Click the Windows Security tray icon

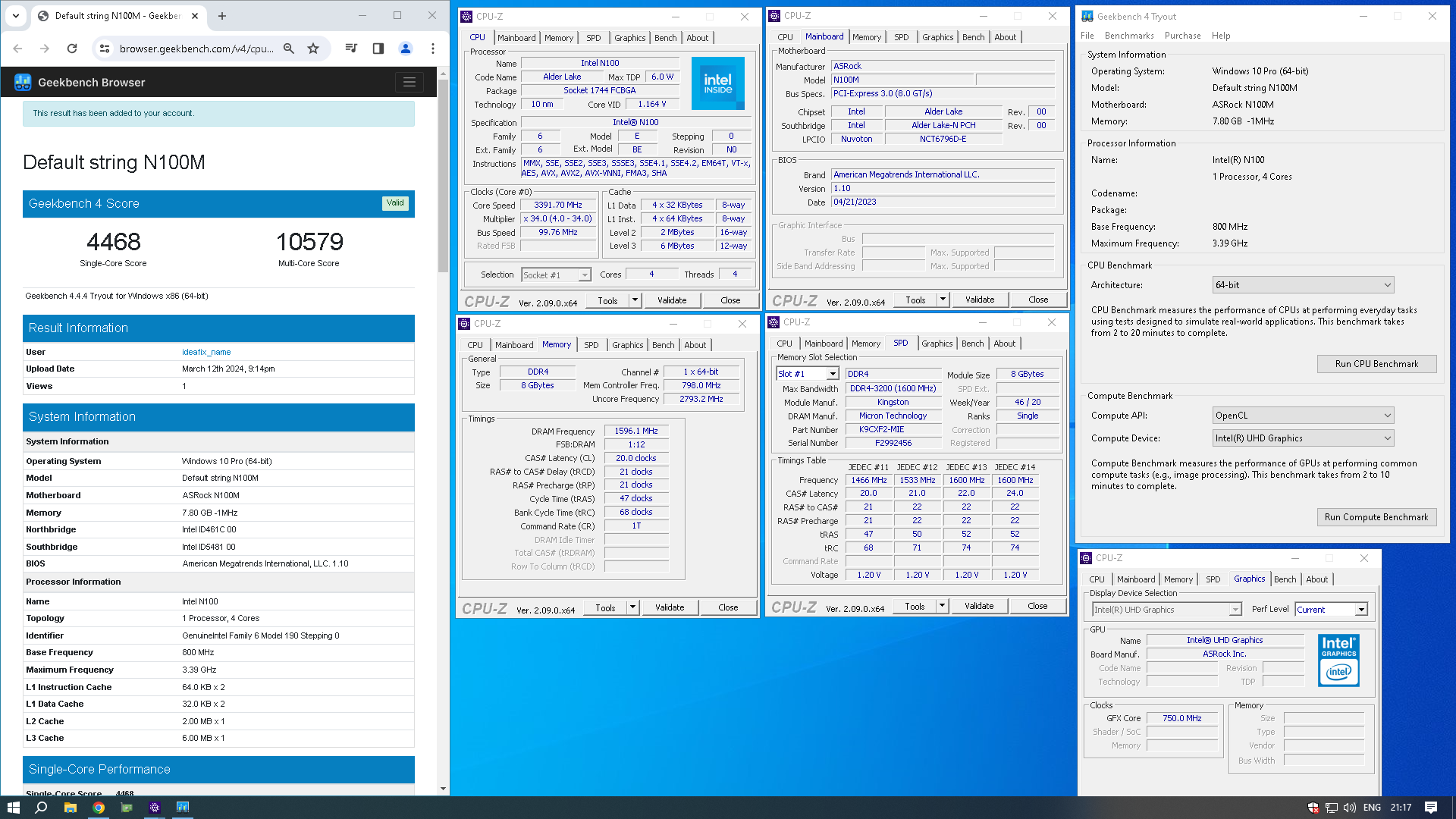[x=1313, y=808]
